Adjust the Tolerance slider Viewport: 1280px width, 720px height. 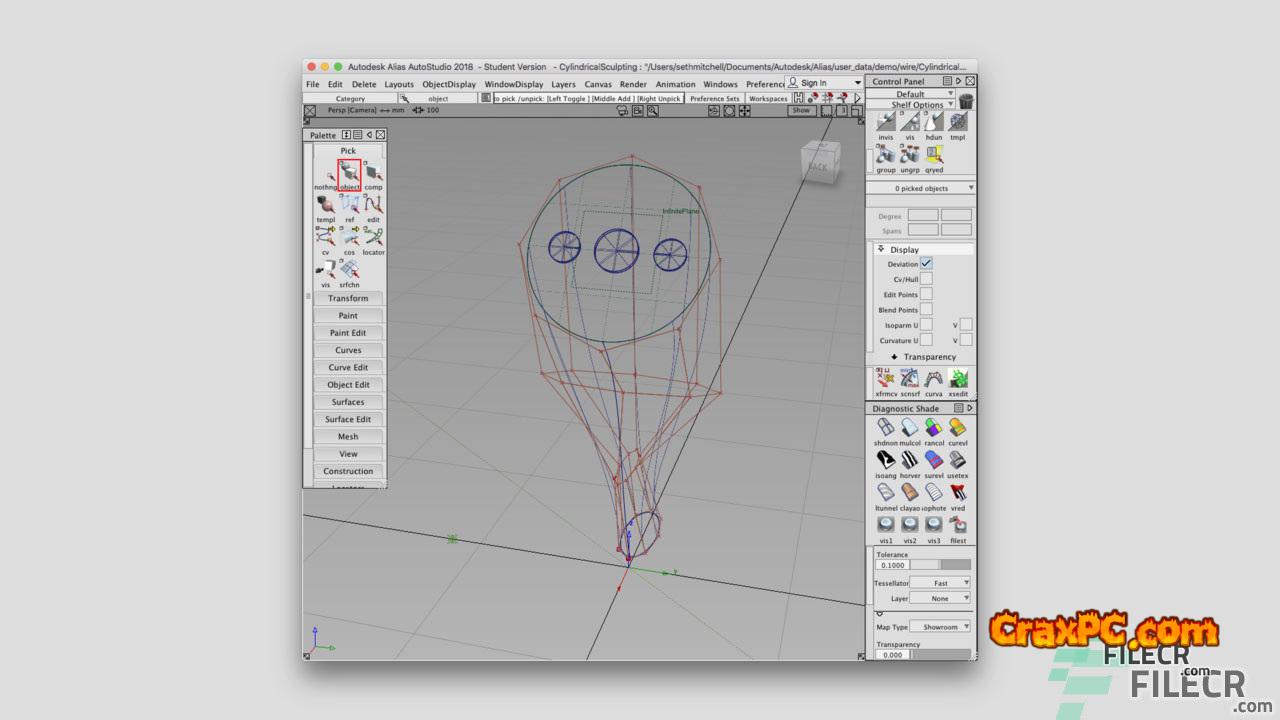click(x=940, y=565)
